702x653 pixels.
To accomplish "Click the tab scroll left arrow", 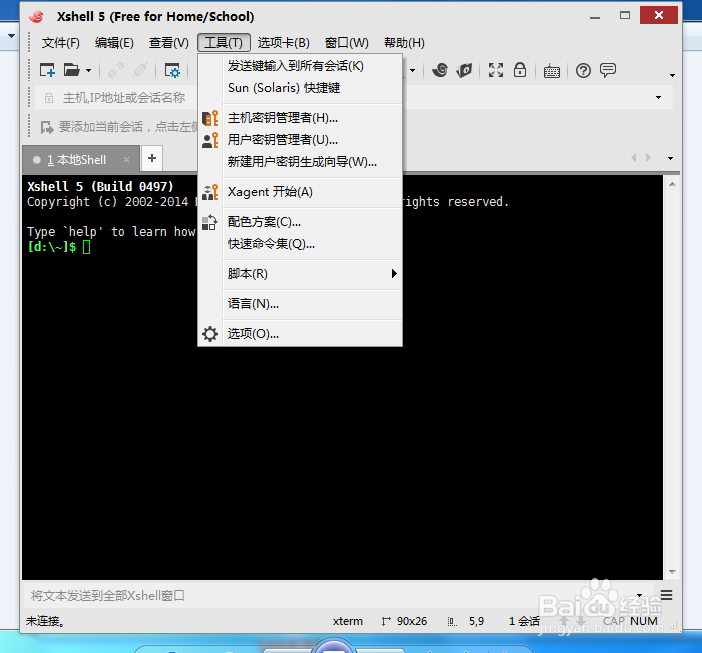I will [634, 158].
